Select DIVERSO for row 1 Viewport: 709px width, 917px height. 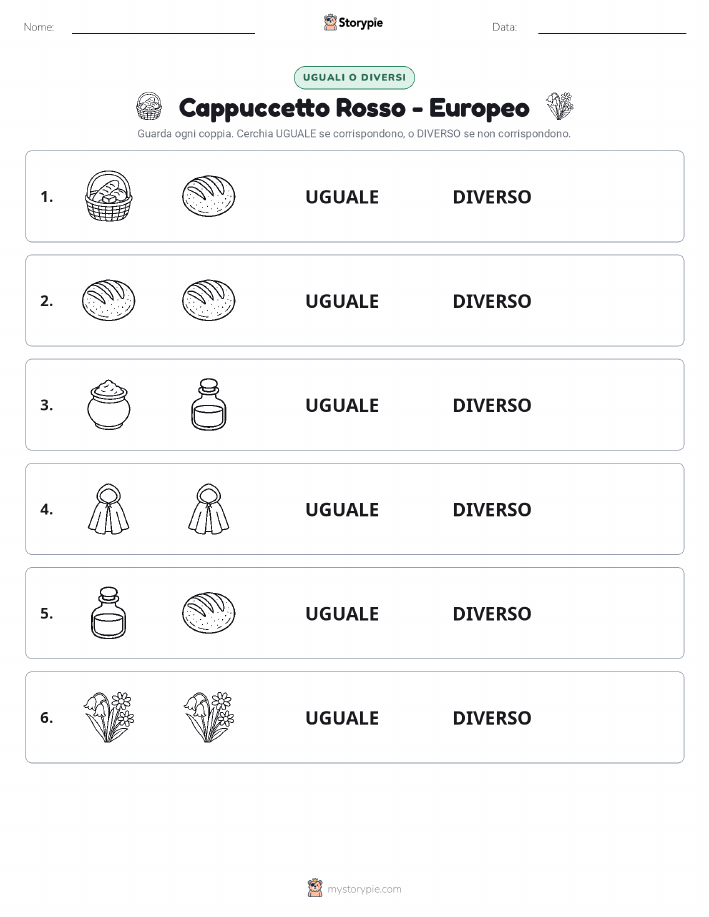(x=492, y=197)
